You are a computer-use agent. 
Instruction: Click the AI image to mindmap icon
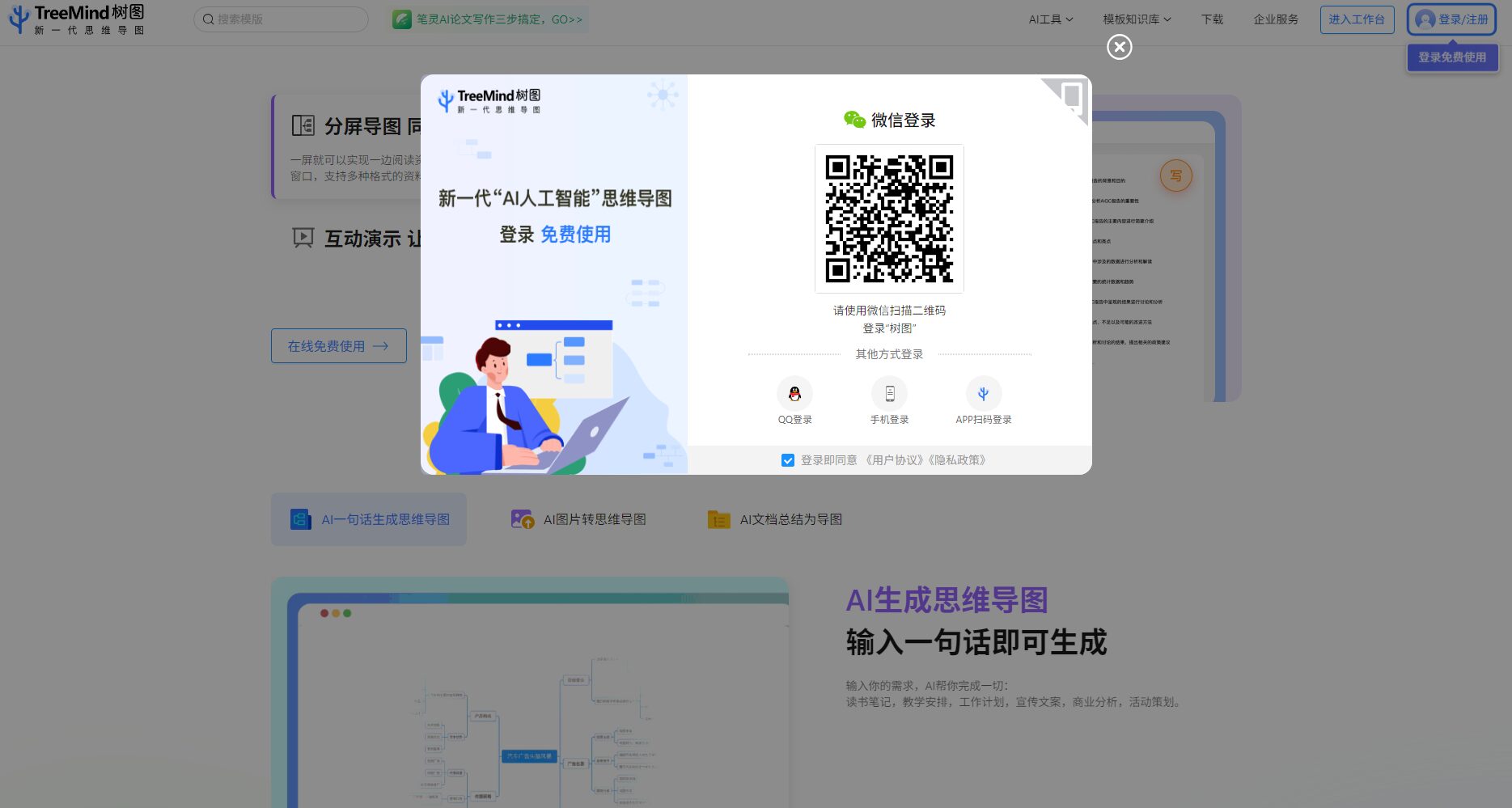coord(523,519)
